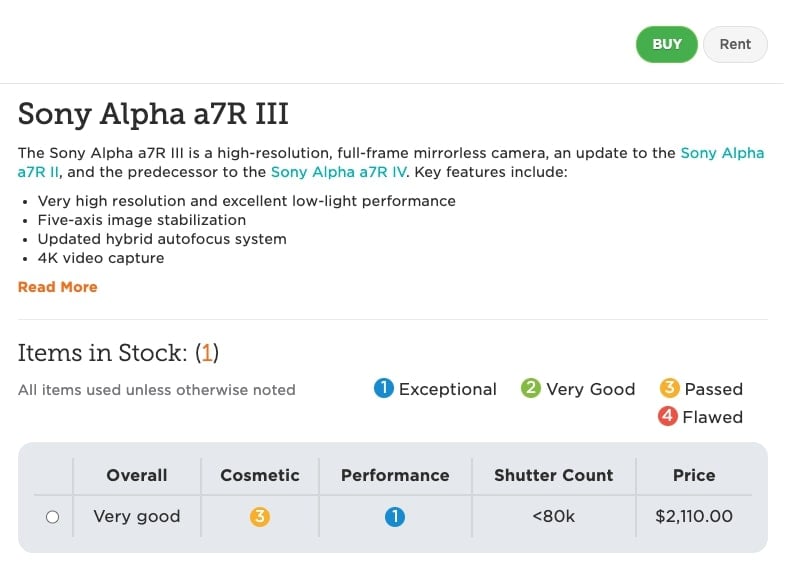Click the Cosmetic column header
This screenshot has height=562, width=788.
point(260,475)
